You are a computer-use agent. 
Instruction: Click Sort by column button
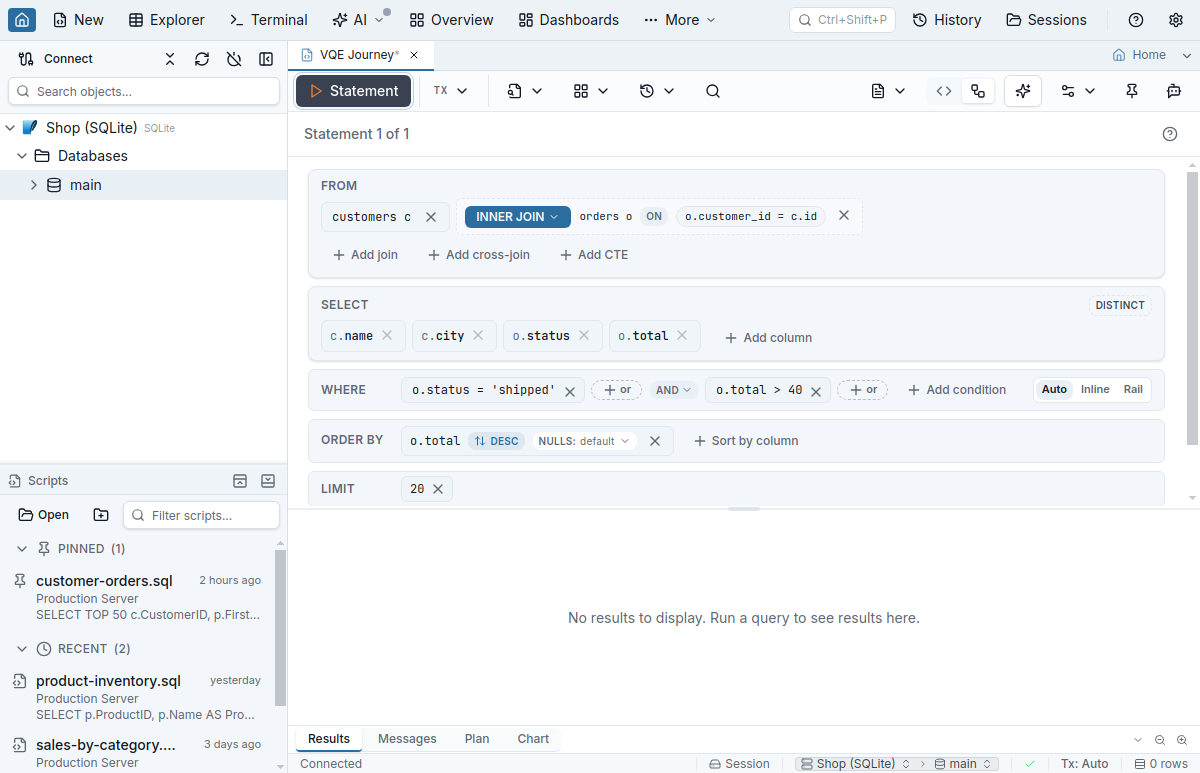click(x=746, y=441)
